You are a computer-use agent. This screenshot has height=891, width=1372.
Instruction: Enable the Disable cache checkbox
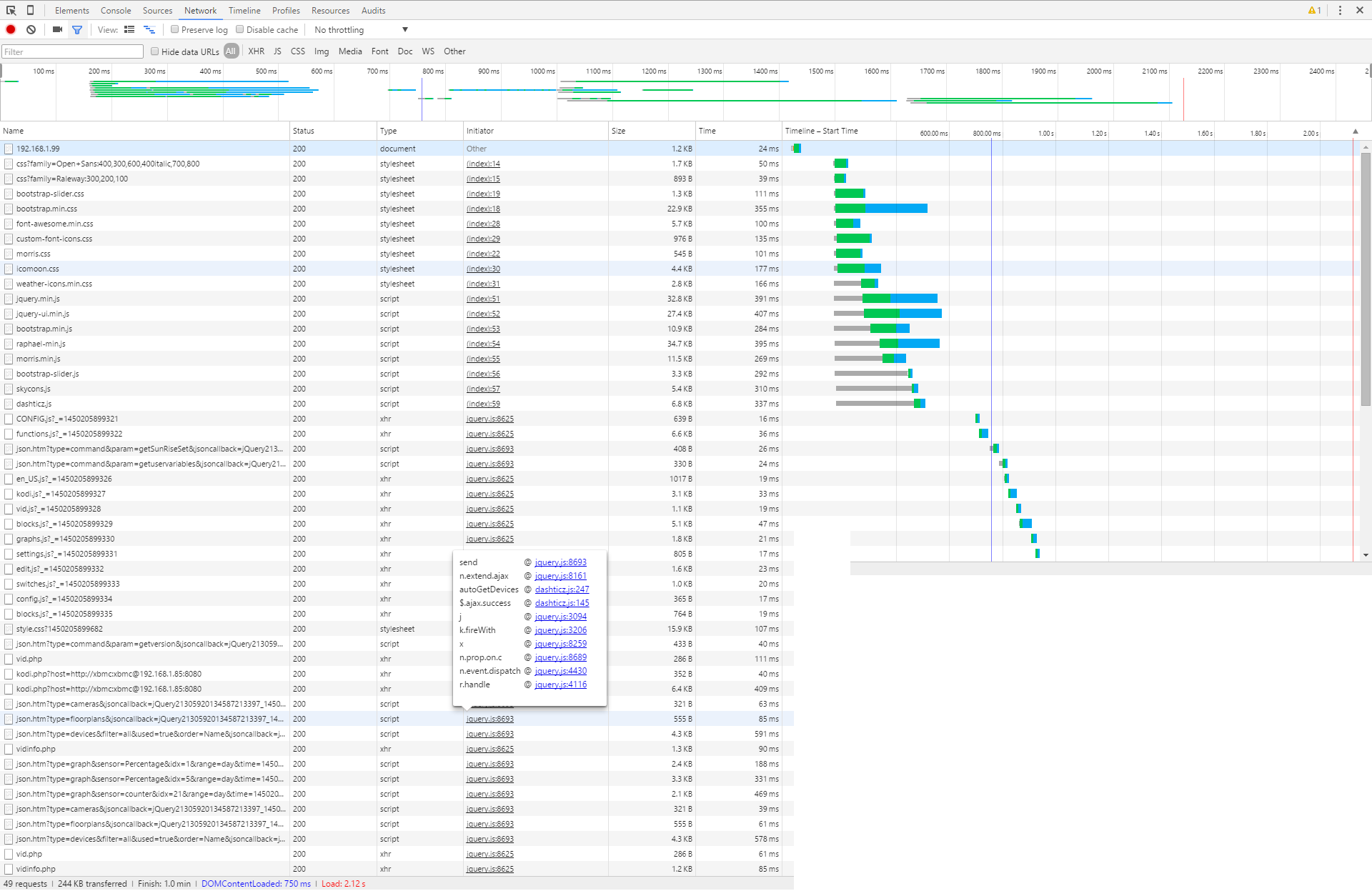pos(240,29)
